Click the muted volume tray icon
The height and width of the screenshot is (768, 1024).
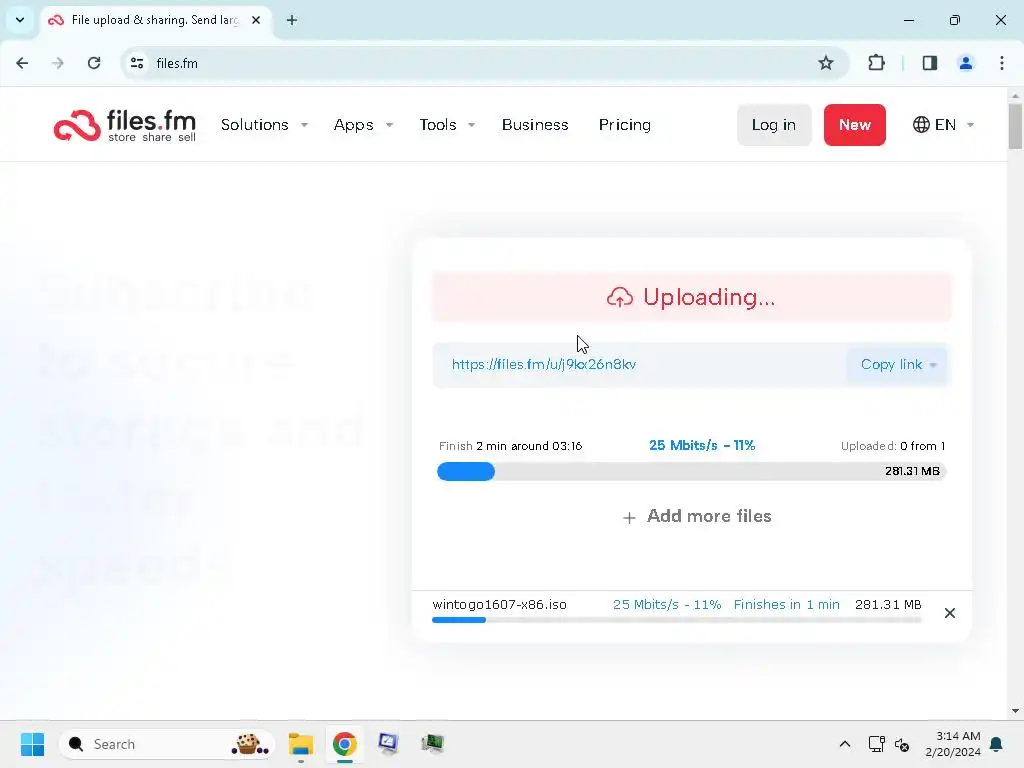tap(902, 744)
